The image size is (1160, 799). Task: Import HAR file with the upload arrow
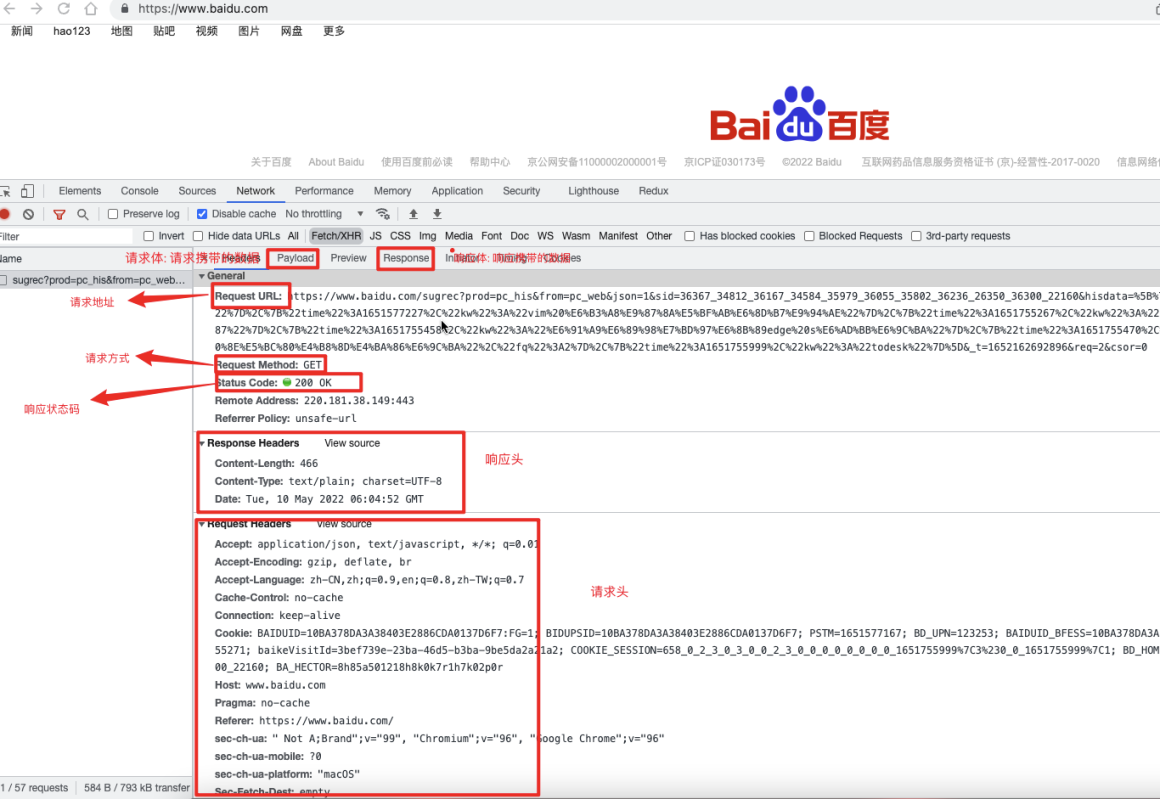coord(414,214)
